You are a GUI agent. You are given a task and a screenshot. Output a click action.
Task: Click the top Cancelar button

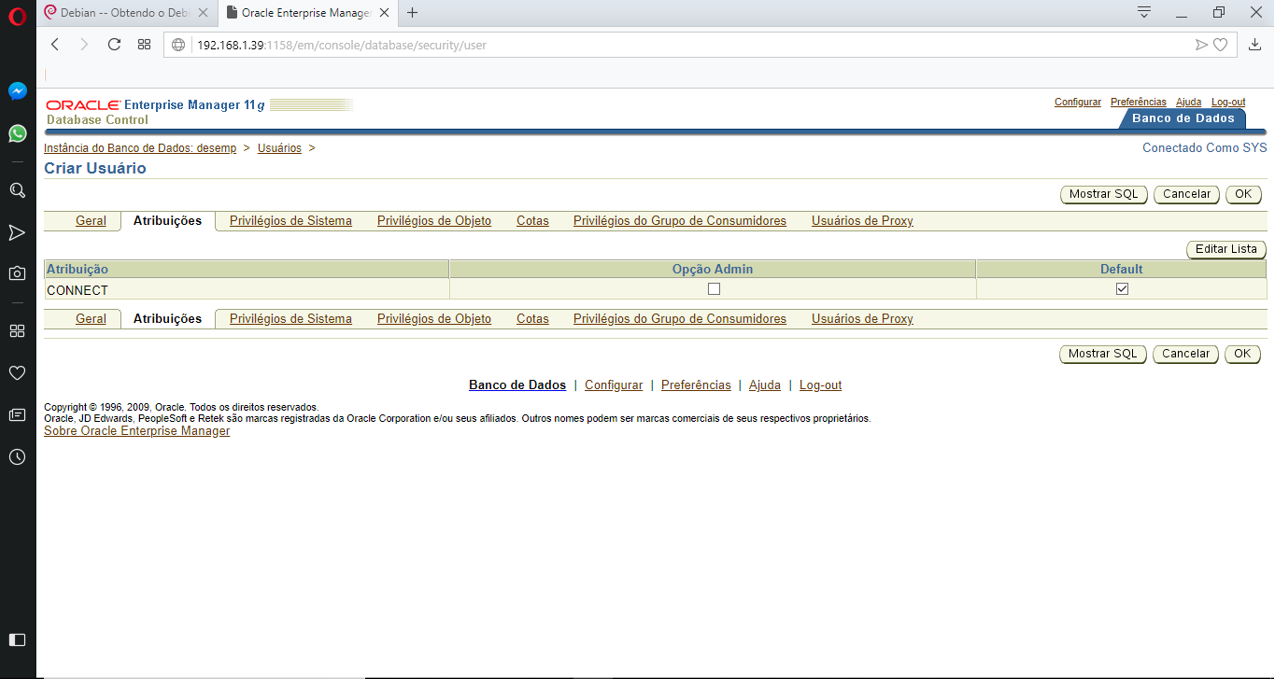point(1187,195)
